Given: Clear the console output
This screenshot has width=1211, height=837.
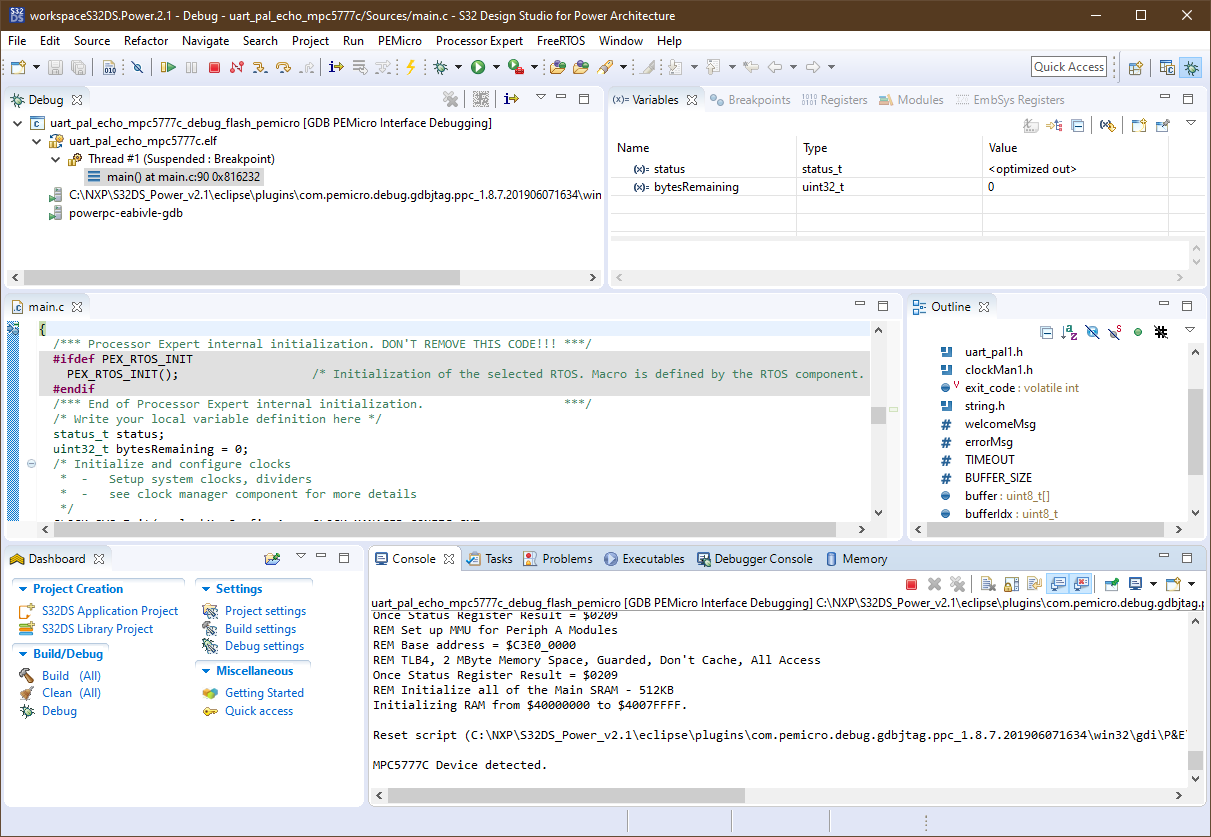Looking at the screenshot, I should (x=987, y=584).
